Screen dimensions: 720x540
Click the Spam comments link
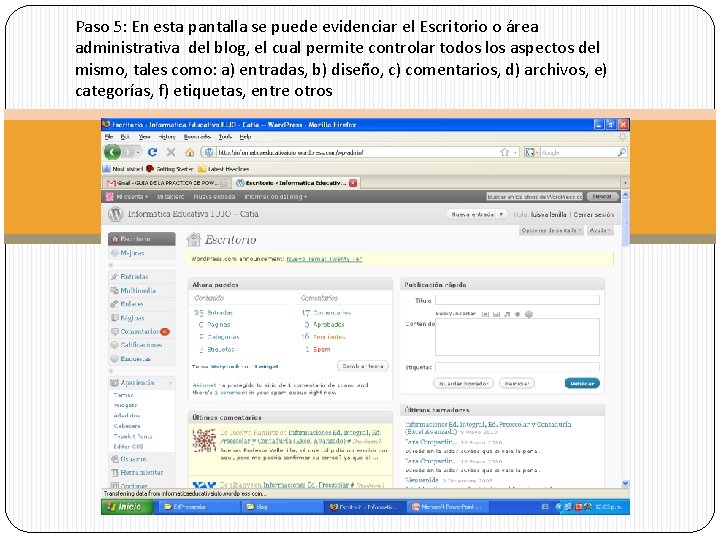point(321,349)
